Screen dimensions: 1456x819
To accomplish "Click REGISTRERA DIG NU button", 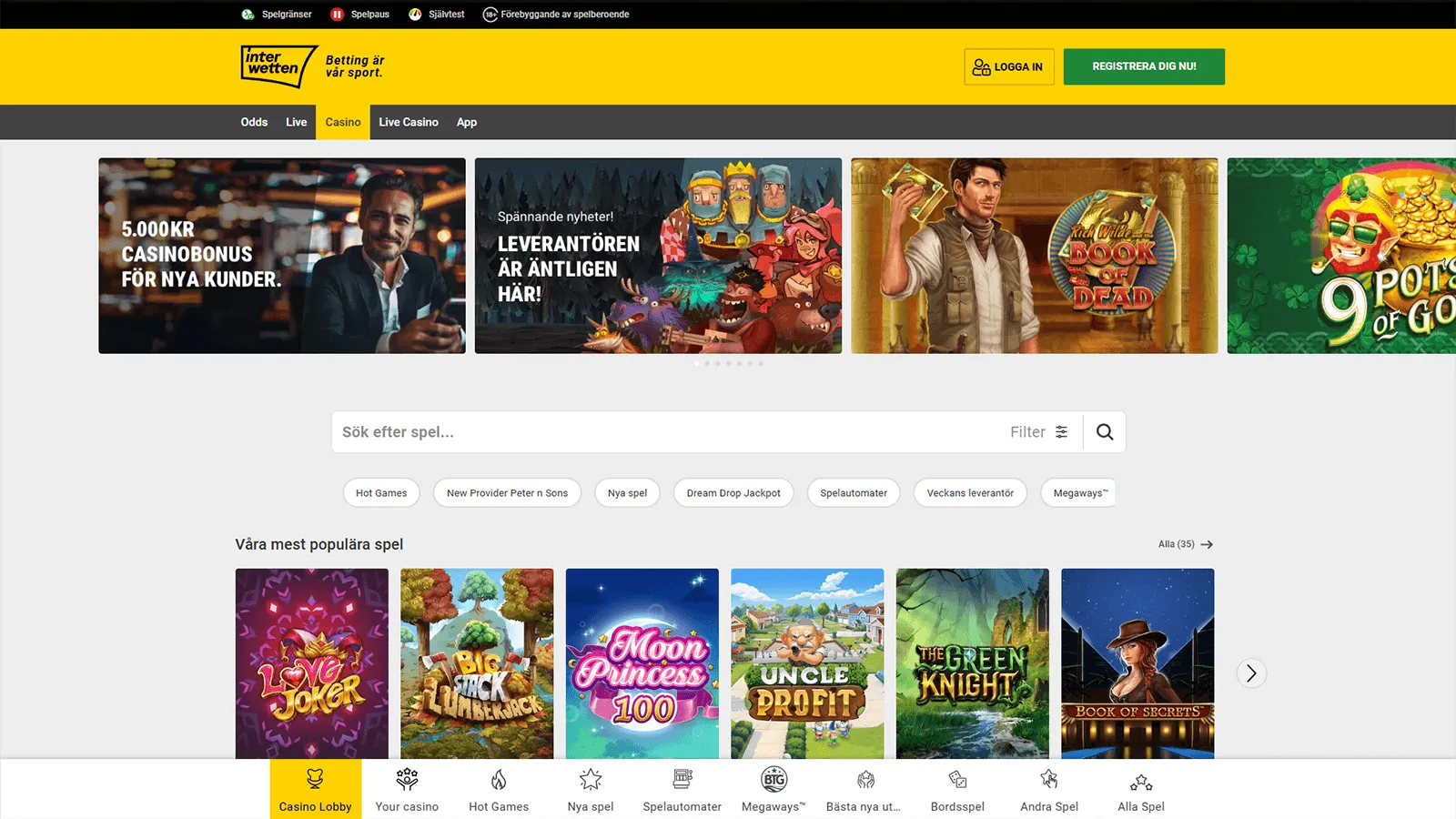I will pyautogui.click(x=1144, y=66).
